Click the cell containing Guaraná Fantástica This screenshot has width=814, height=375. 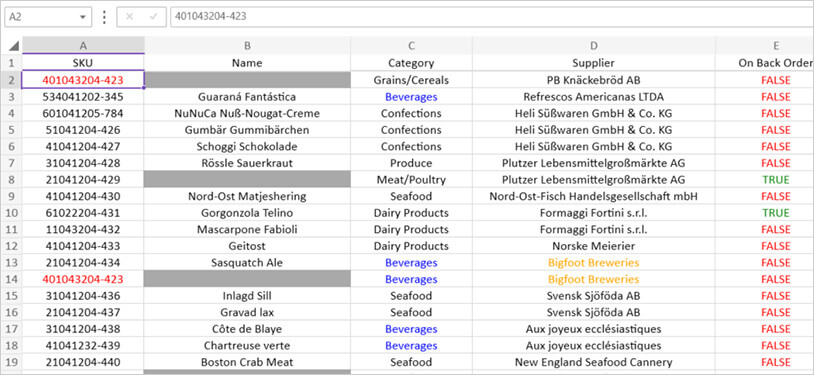[x=247, y=97]
